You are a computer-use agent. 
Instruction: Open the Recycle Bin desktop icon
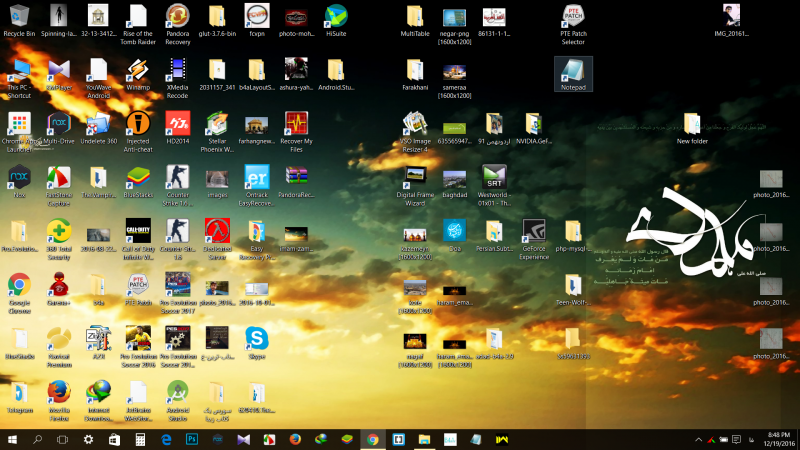tap(19, 16)
